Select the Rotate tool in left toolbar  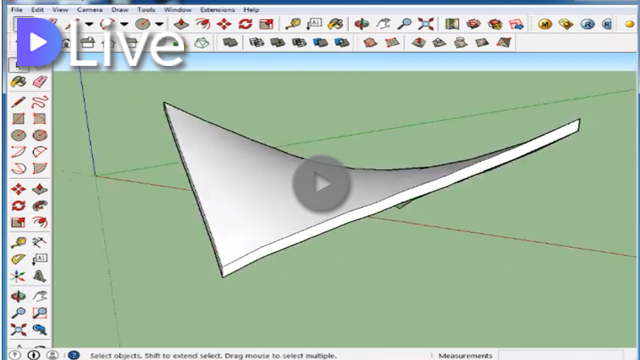click(x=18, y=206)
